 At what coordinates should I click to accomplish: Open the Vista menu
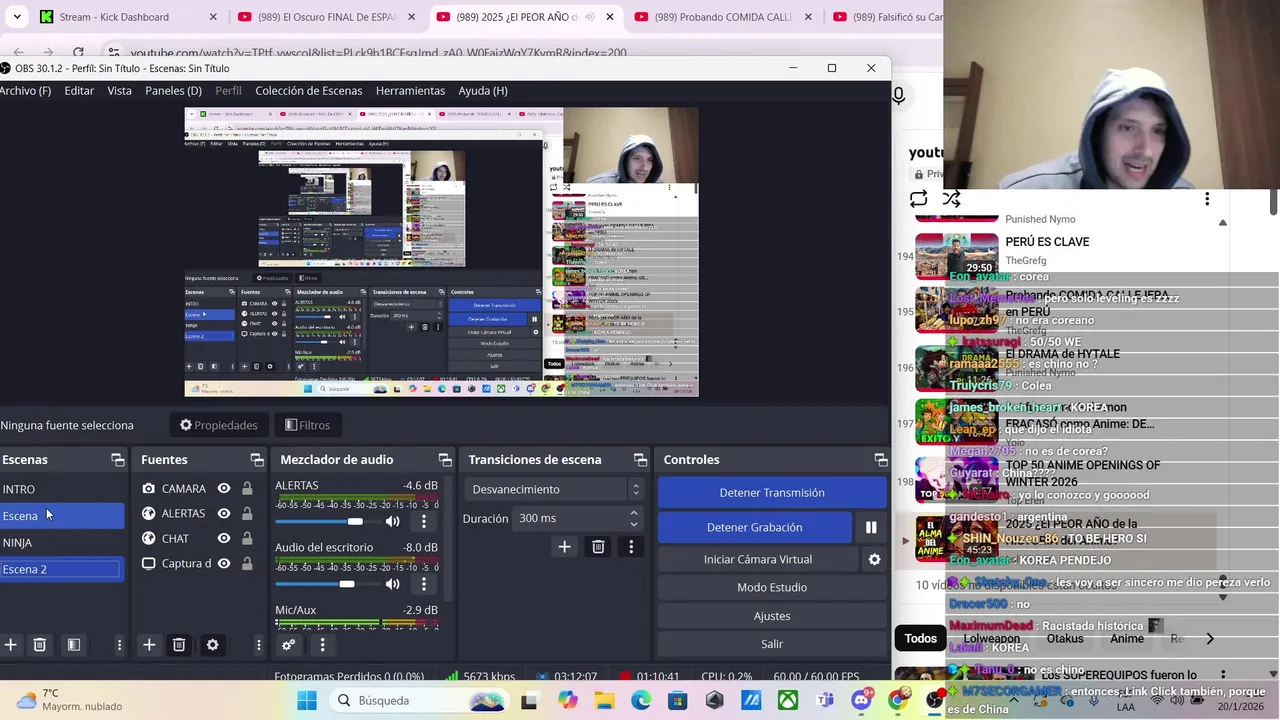click(119, 90)
